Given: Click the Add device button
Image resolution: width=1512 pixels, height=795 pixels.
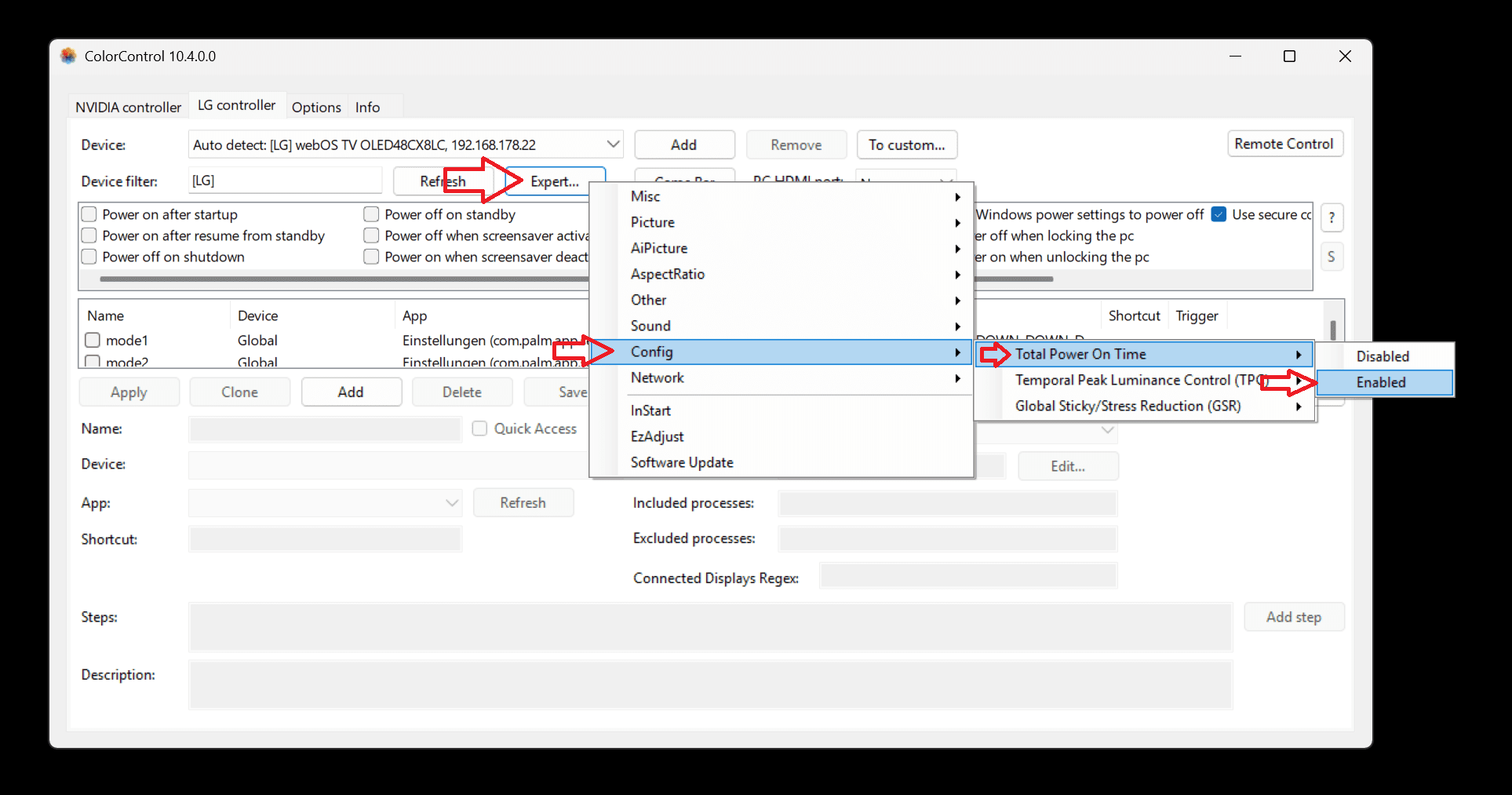Looking at the screenshot, I should (684, 144).
